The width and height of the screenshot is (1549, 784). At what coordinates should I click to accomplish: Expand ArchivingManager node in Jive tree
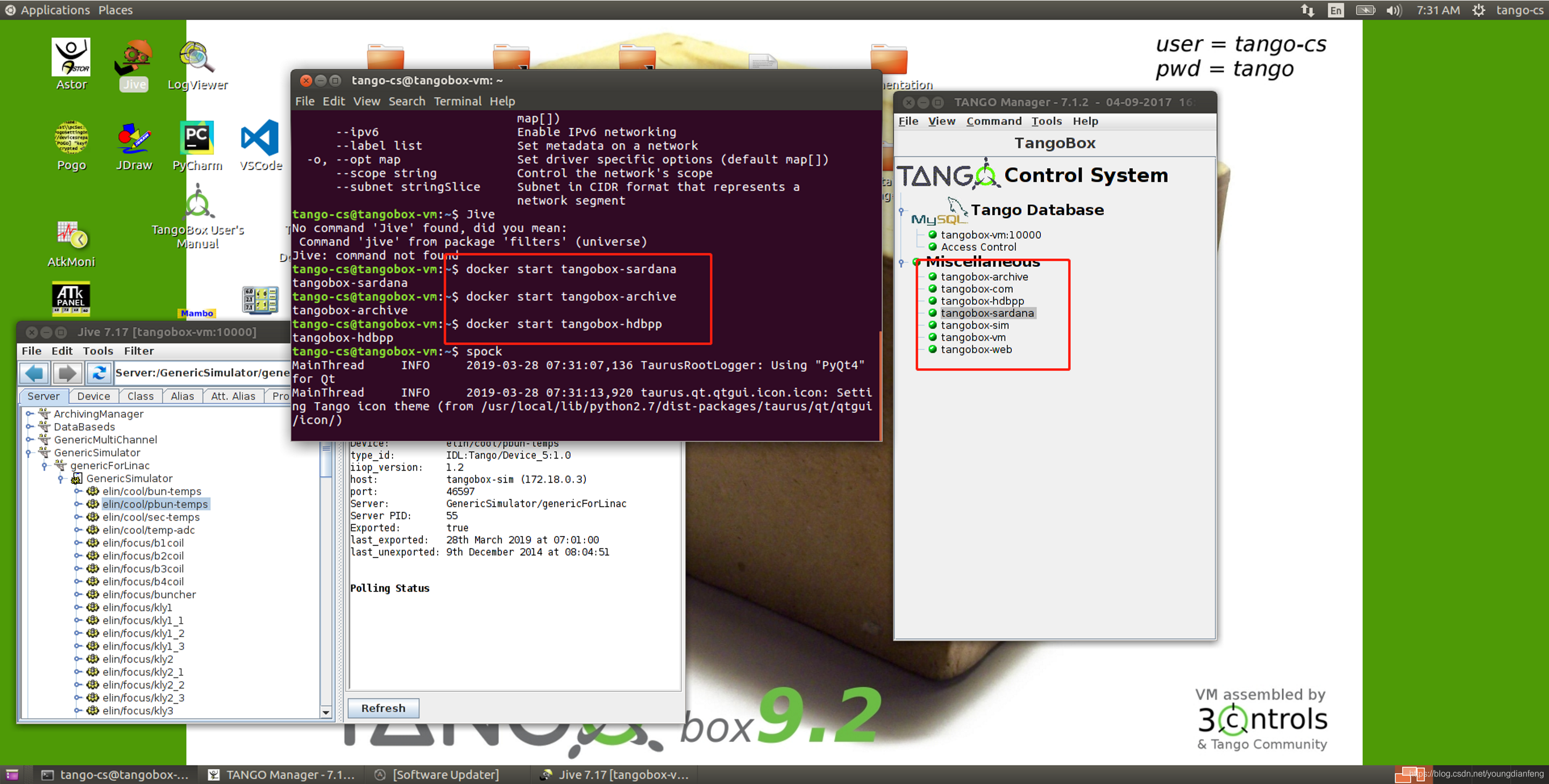[27, 413]
